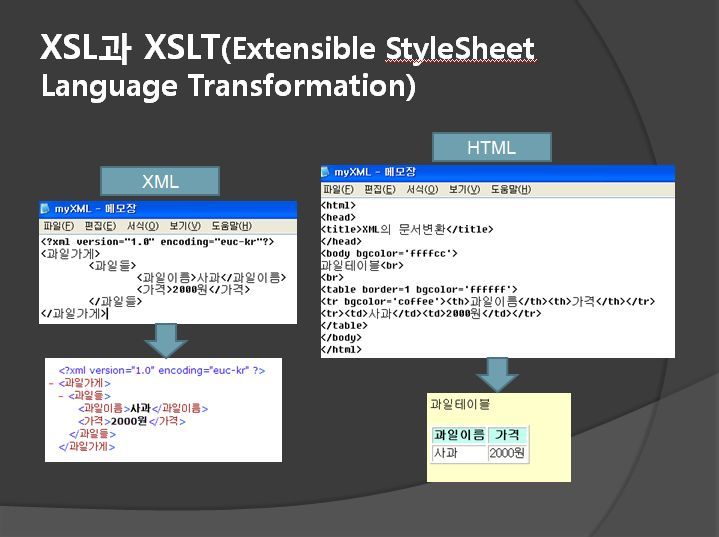Click the 가격 header cell in rendered table
The image size is (719, 537).
pyautogui.click(x=507, y=435)
